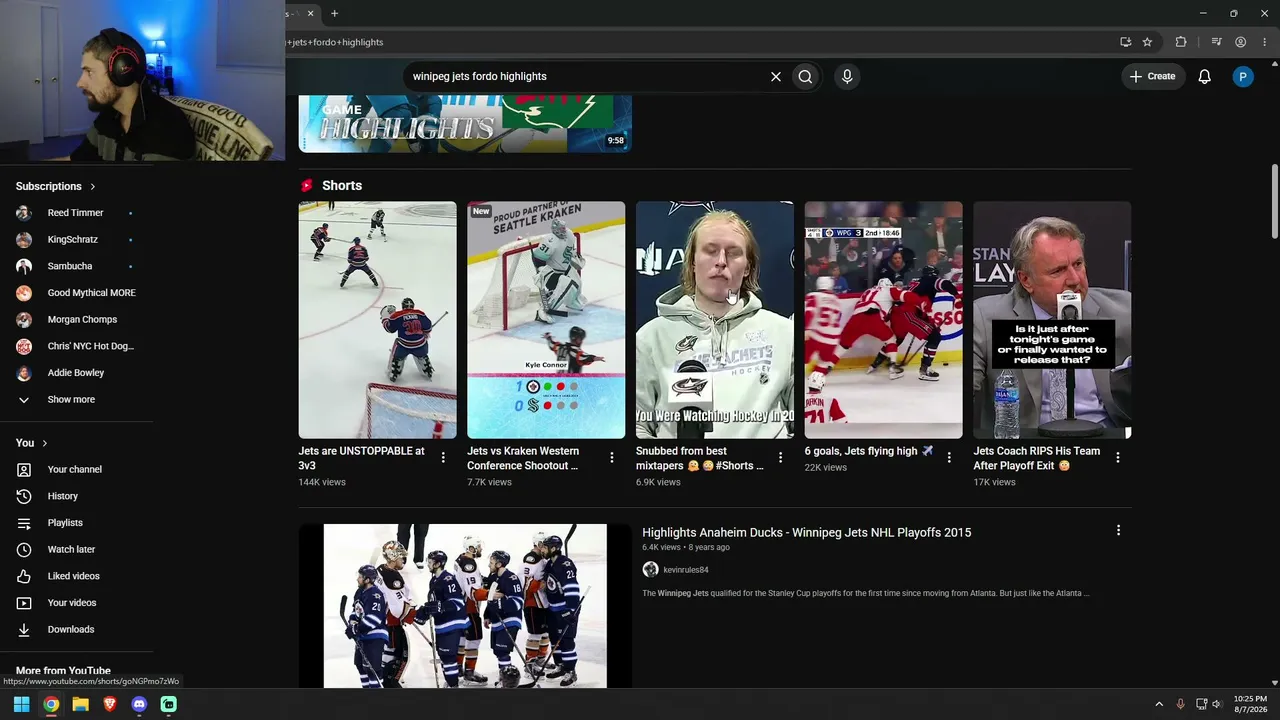
Task: Open the Chrome three-dot menu
Action: 1264,42
